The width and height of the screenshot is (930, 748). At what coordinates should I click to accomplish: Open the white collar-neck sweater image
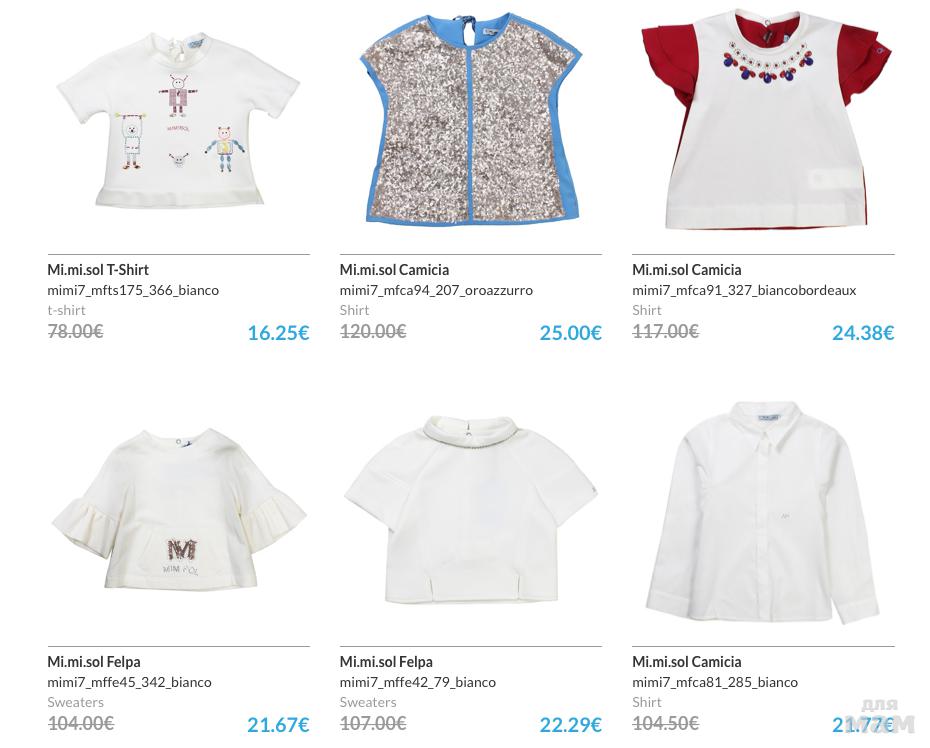pyautogui.click(x=470, y=509)
